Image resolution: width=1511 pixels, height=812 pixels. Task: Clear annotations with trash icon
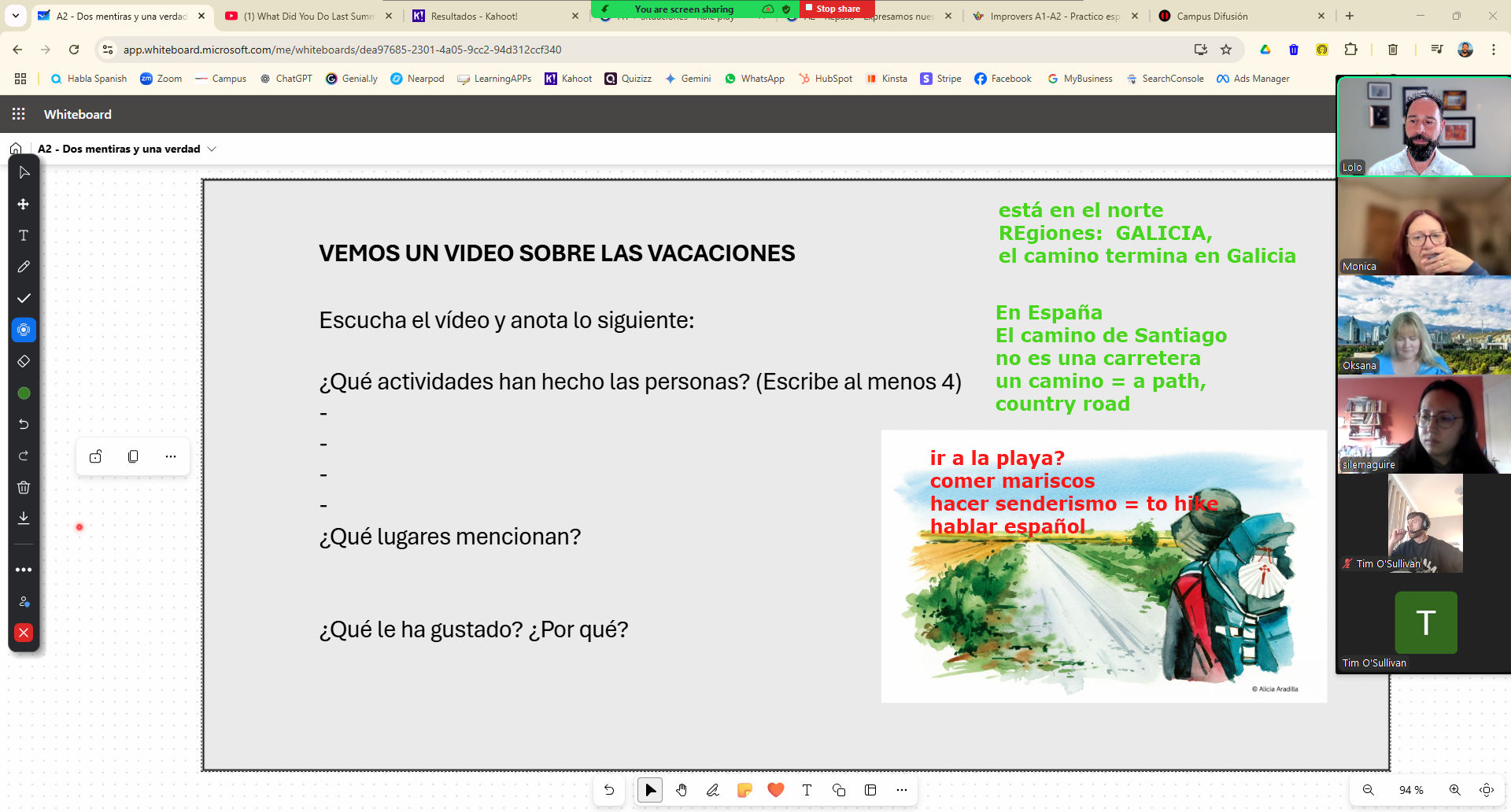[24, 487]
